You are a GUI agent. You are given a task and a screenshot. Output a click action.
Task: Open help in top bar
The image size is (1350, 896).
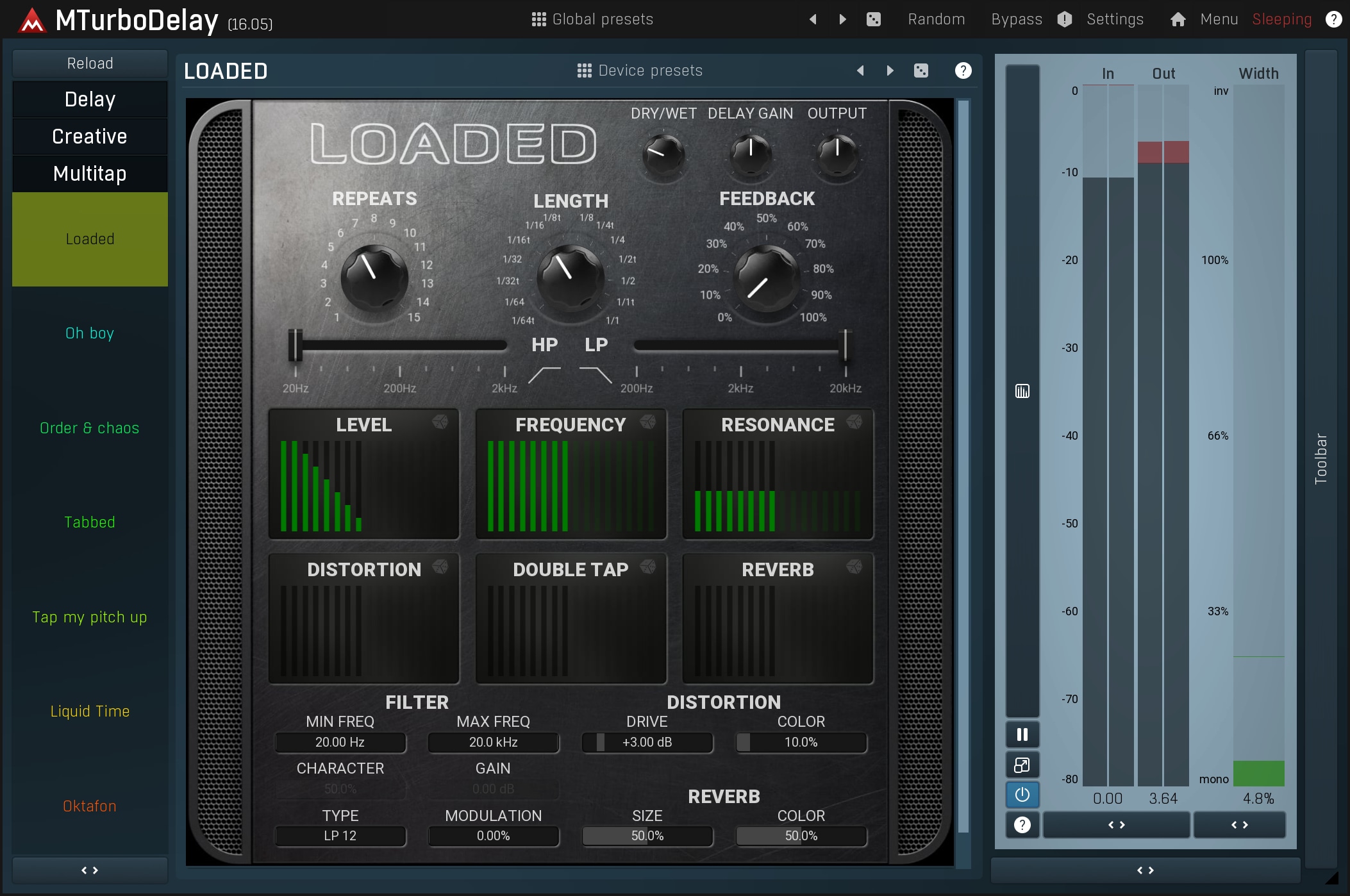click(1333, 19)
